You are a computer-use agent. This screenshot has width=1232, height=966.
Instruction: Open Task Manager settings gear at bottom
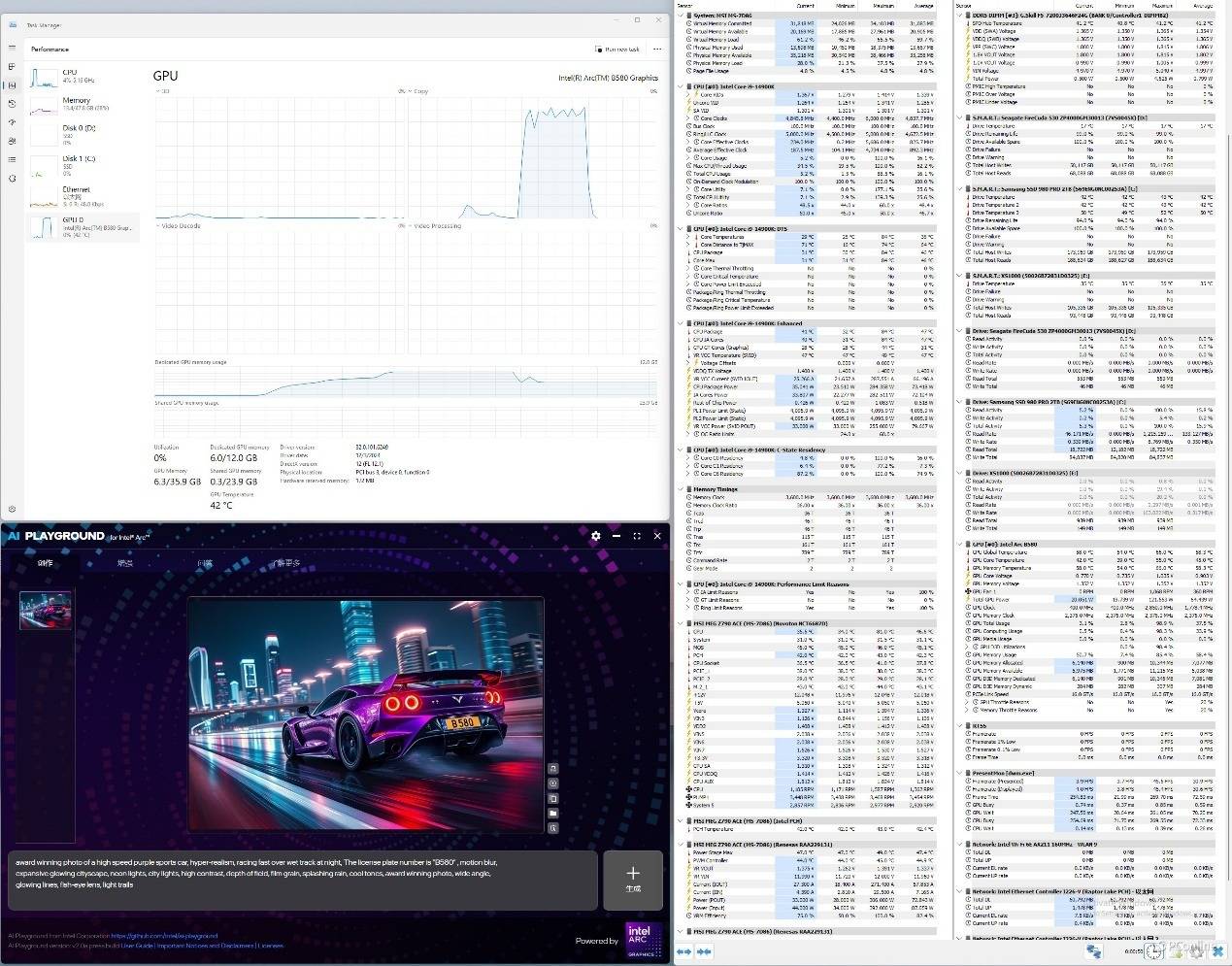(12, 509)
